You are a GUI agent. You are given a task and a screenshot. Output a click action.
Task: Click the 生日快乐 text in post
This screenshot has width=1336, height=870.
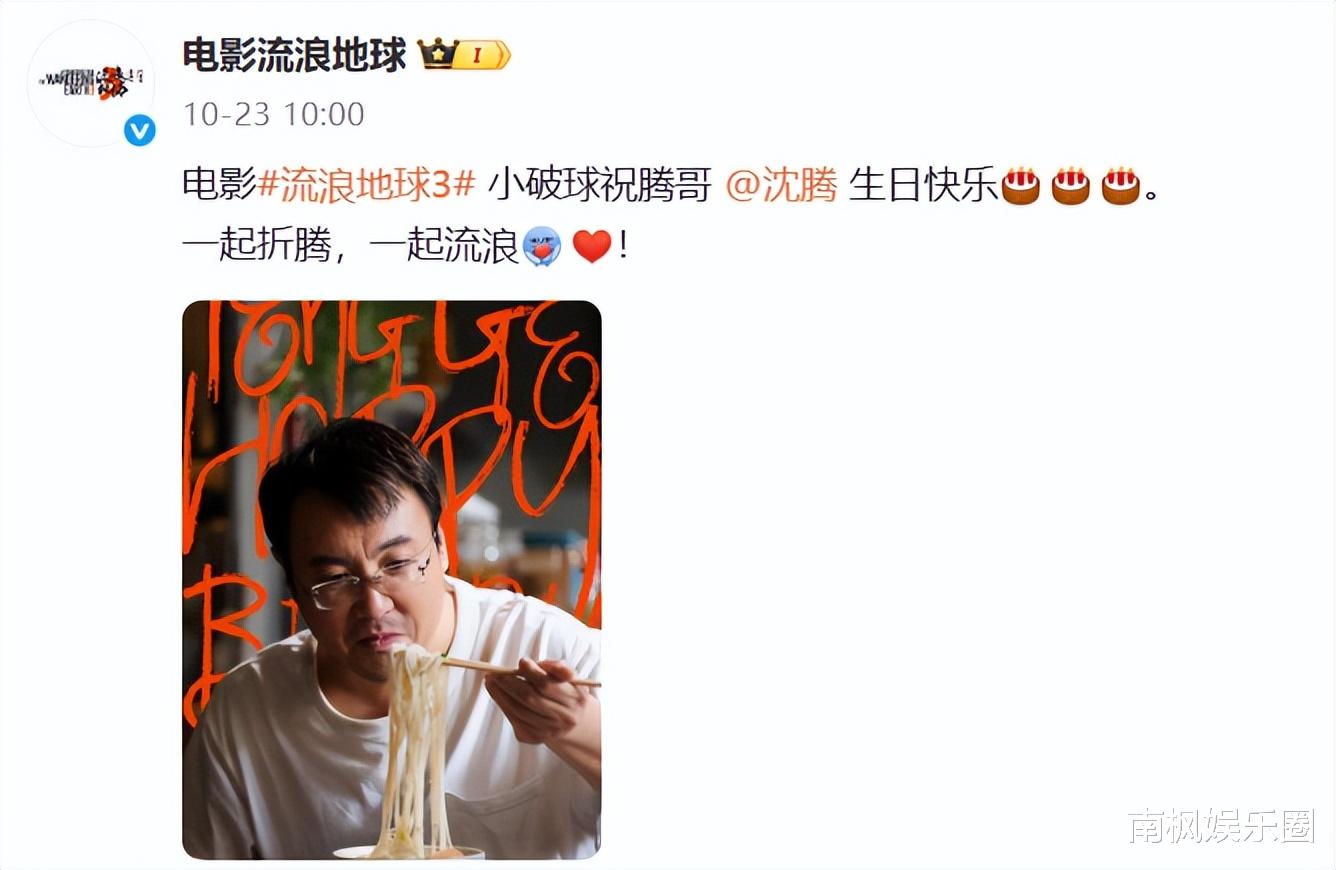click(925, 186)
